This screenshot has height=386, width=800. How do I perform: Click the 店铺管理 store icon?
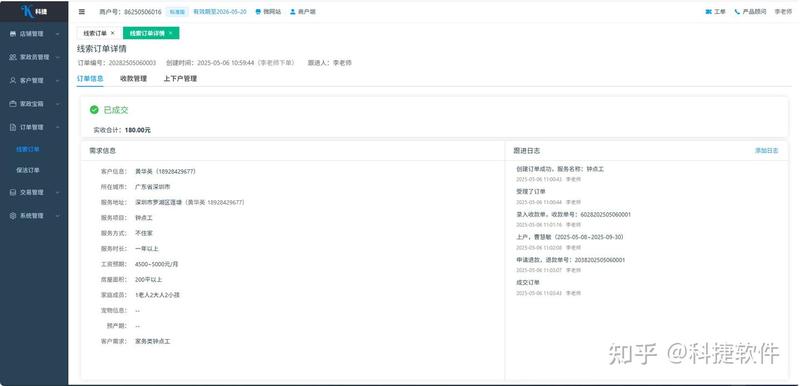(13, 34)
